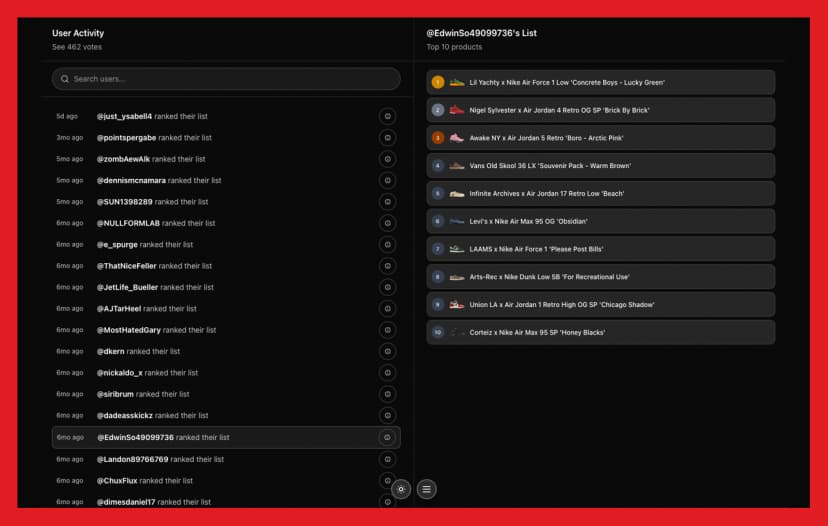
Task: Open circle icon beside @EdwinSo49099736 row
Action: click(387, 437)
